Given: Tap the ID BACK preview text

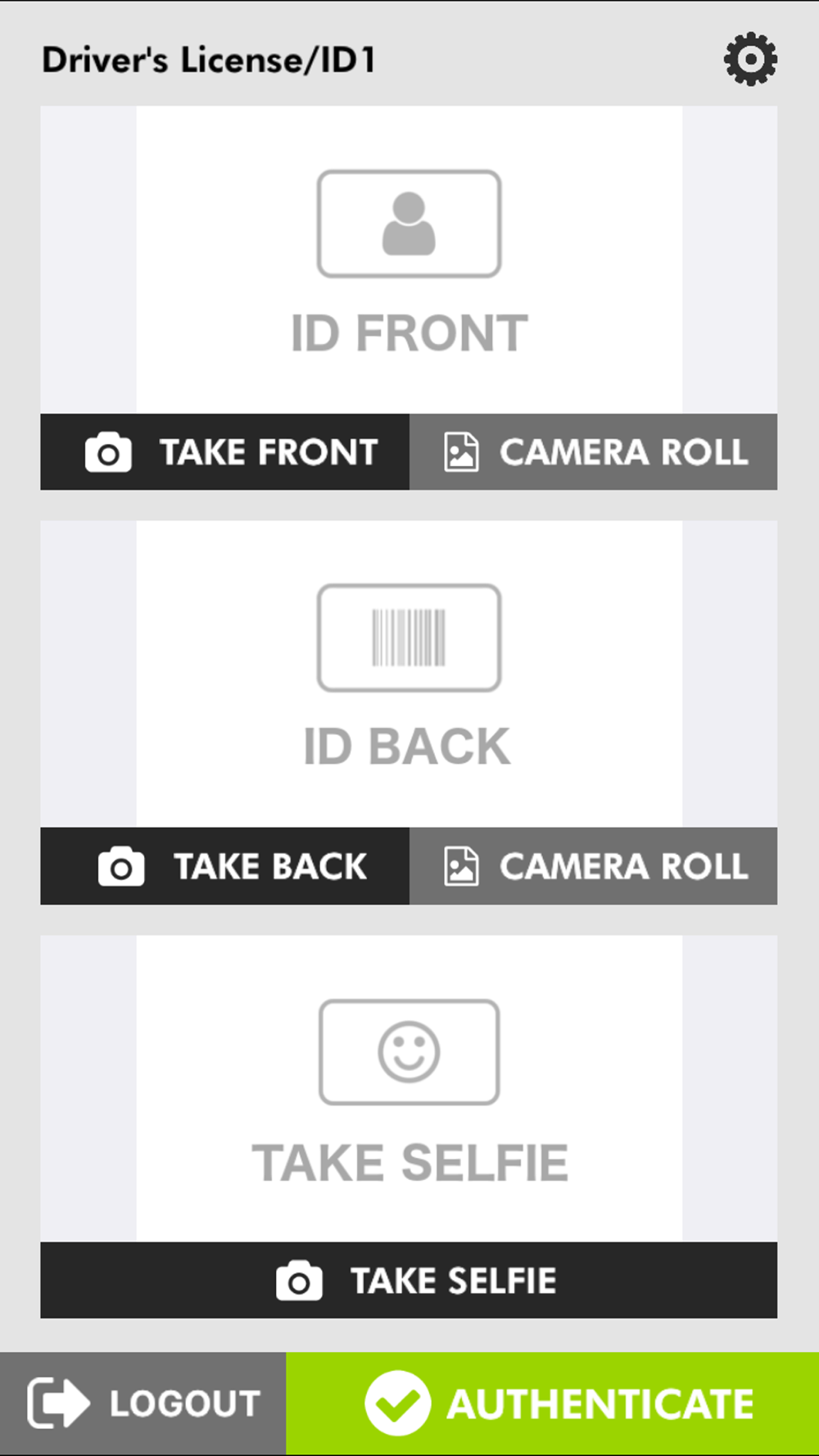Looking at the screenshot, I should pyautogui.click(x=407, y=746).
